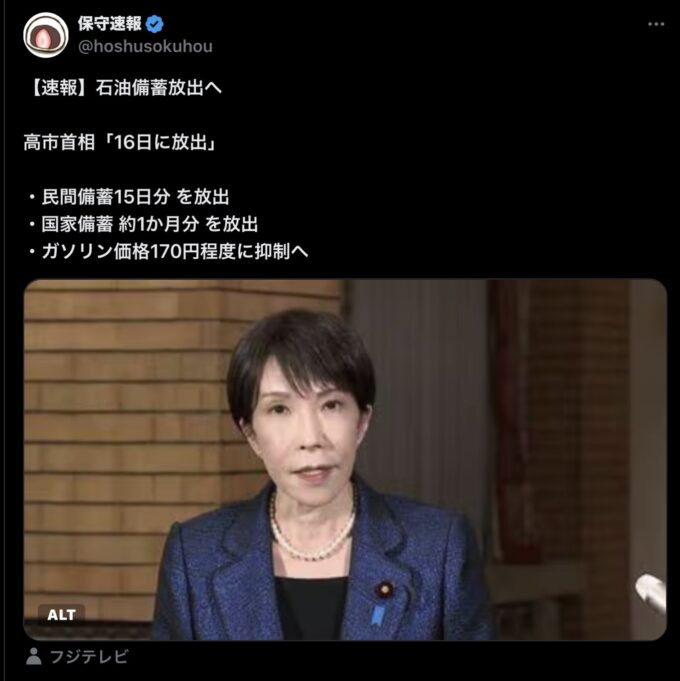Click the ガソリン価格170円程度 bullet line

pos(168,251)
